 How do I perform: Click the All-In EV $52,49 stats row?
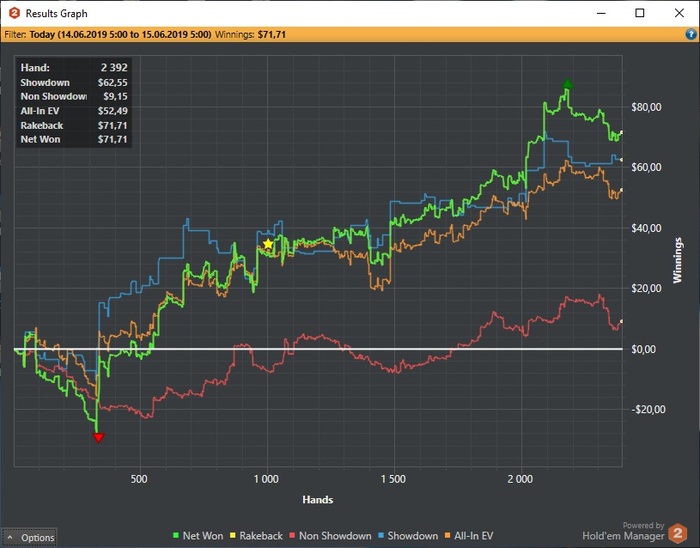74,111
